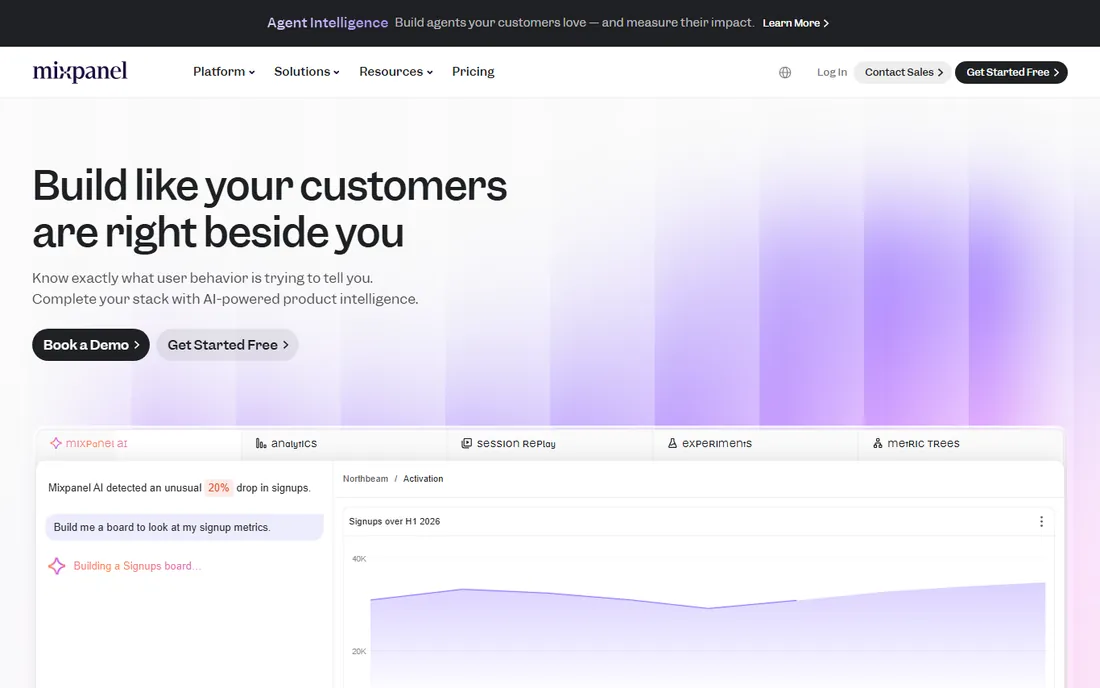The image size is (1100, 688).
Task: Click the Northbeam breadcrumb
Action: click(365, 478)
